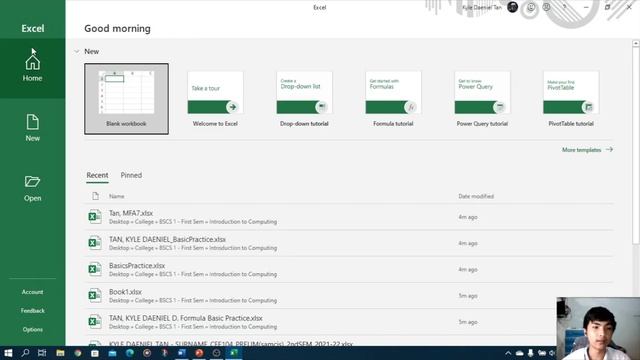This screenshot has width=640, height=360.
Task: Click Excel icon beside Formula Basic Practice.xlsx
Action: point(95,322)
